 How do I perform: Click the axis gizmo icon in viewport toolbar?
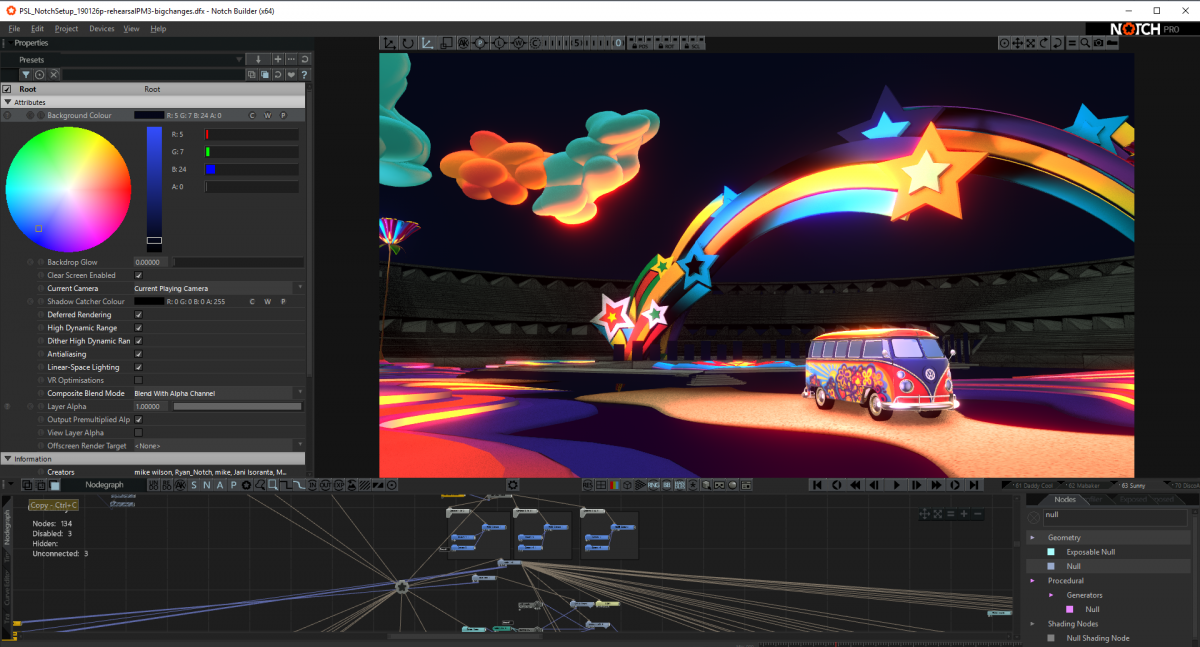[x=427, y=43]
